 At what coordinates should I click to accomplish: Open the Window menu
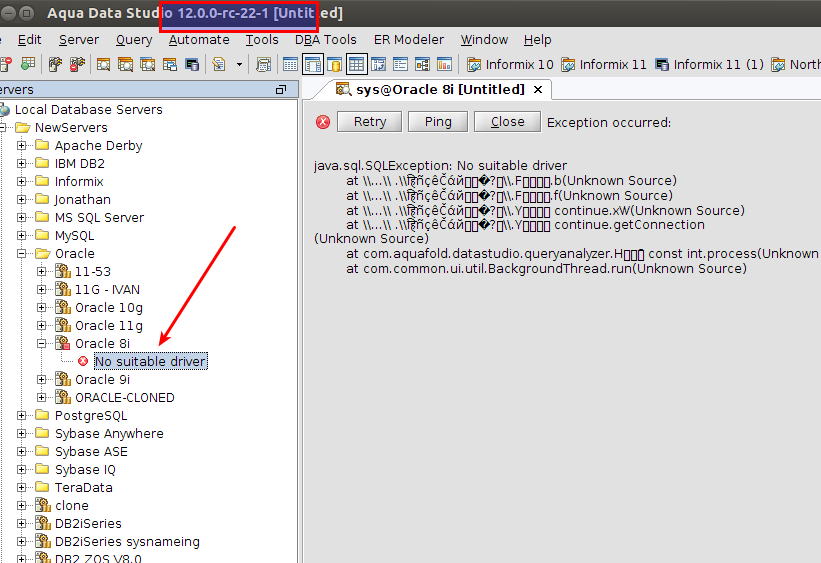coord(484,40)
